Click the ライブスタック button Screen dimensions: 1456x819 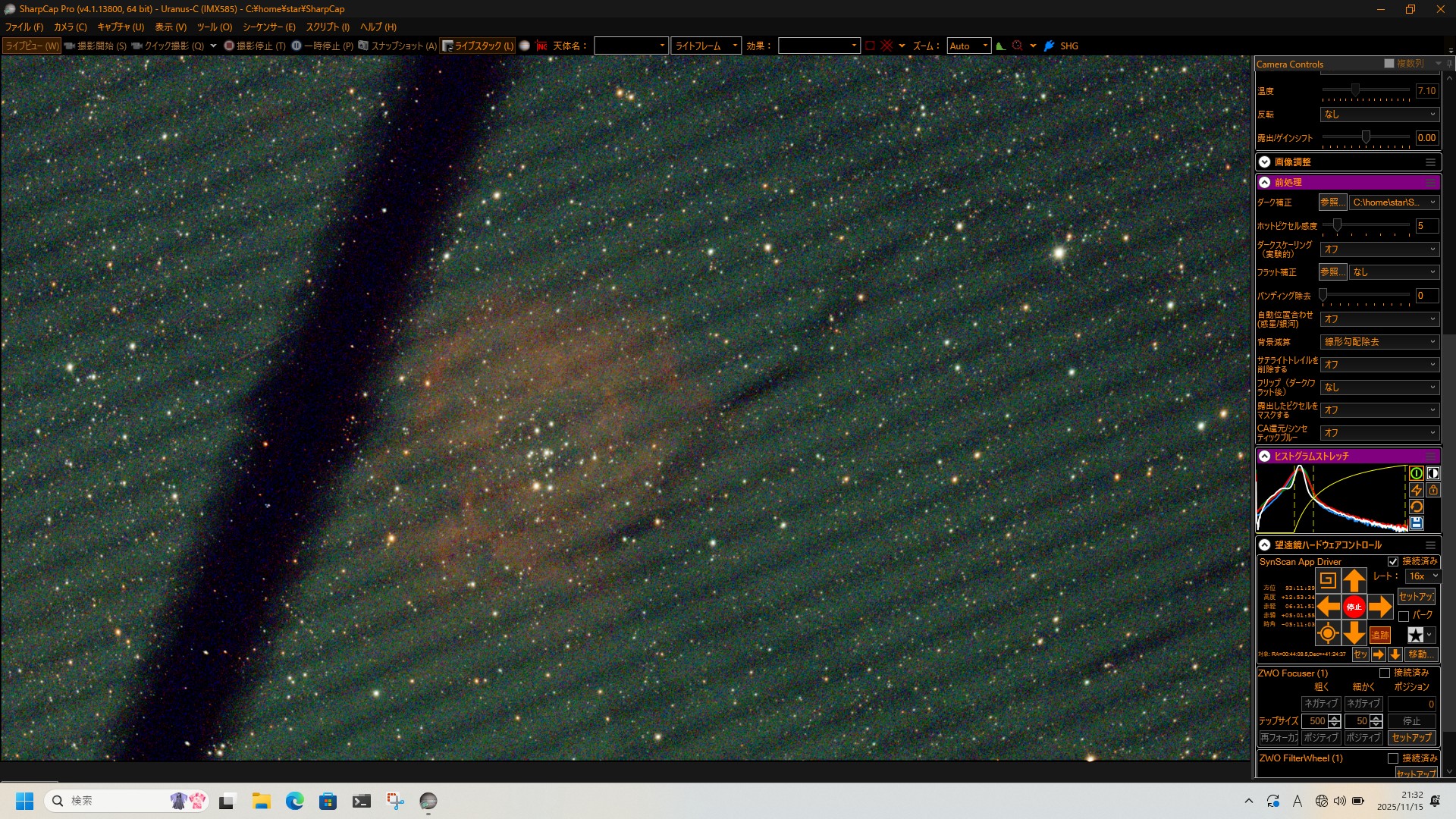point(478,46)
